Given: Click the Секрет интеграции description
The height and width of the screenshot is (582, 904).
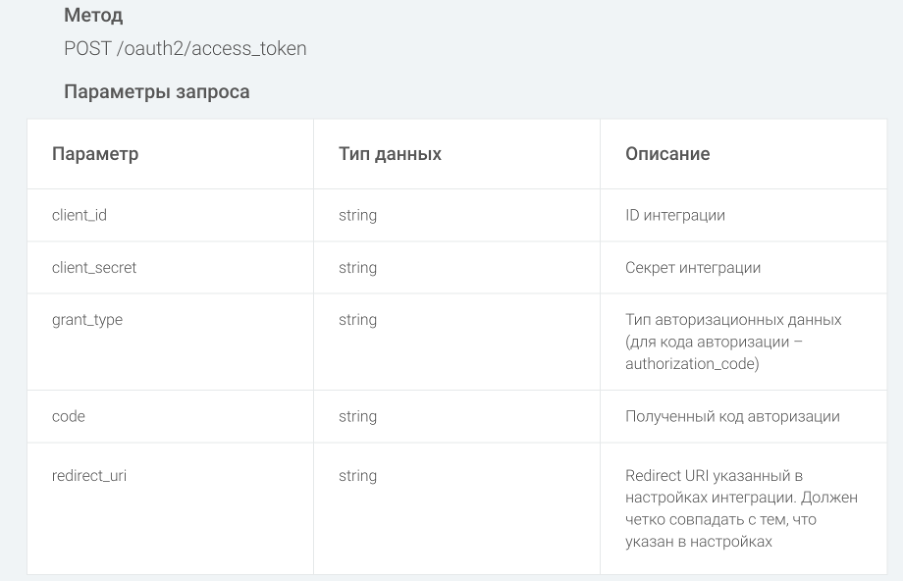Looking at the screenshot, I should point(693,268).
